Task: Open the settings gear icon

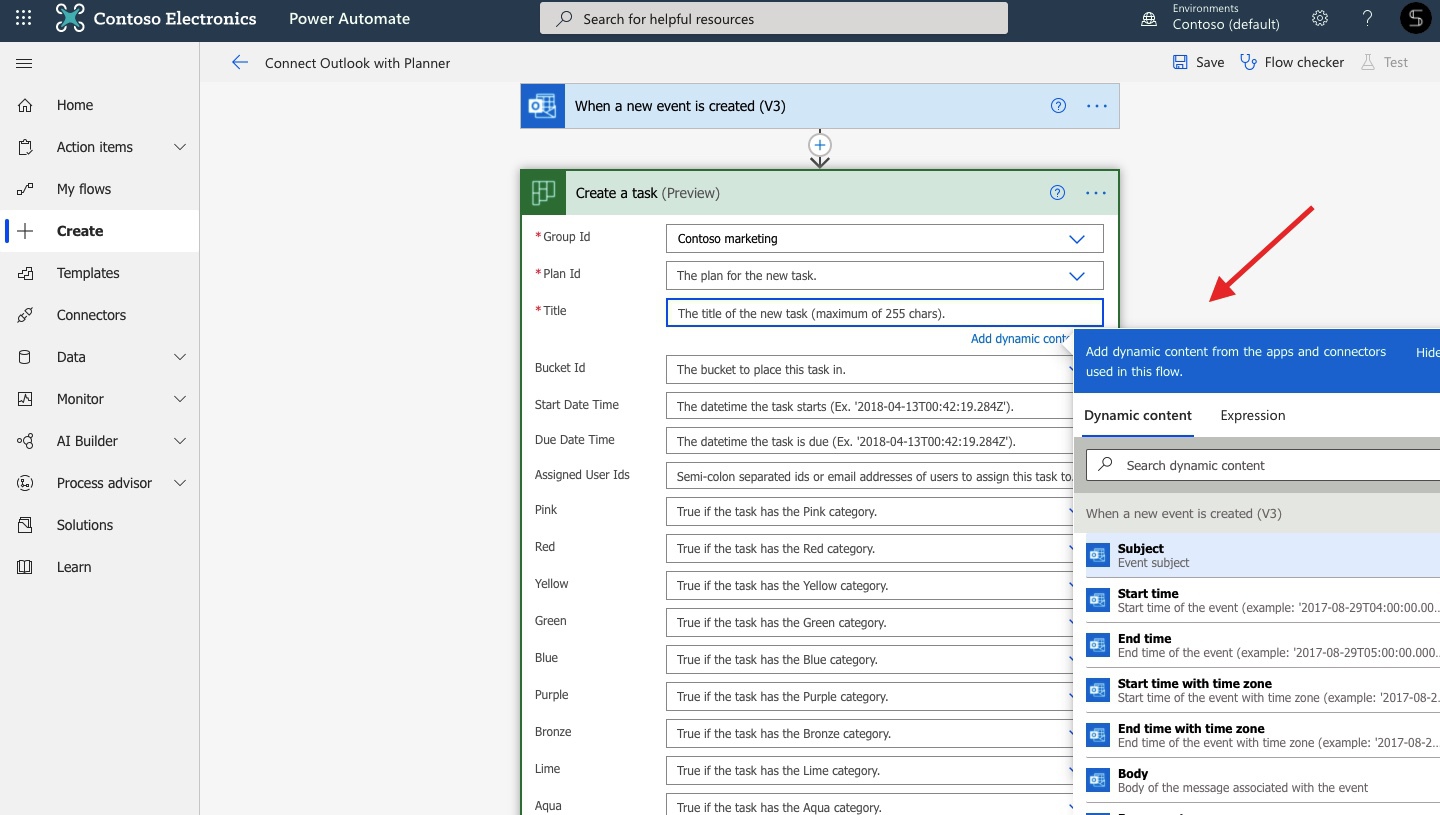Action: click(x=1320, y=18)
